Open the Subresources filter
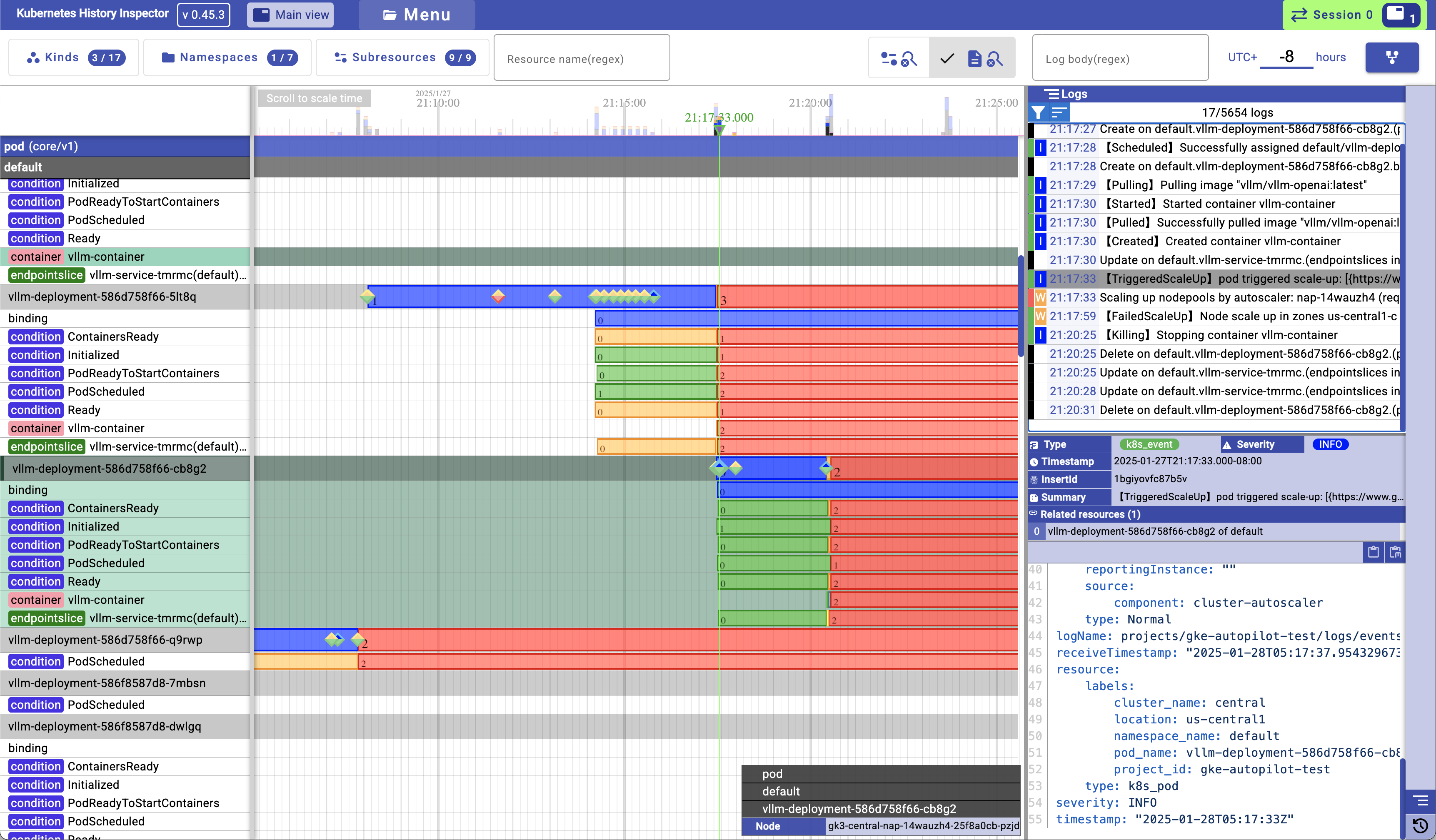The width and height of the screenshot is (1436, 840). (402, 57)
